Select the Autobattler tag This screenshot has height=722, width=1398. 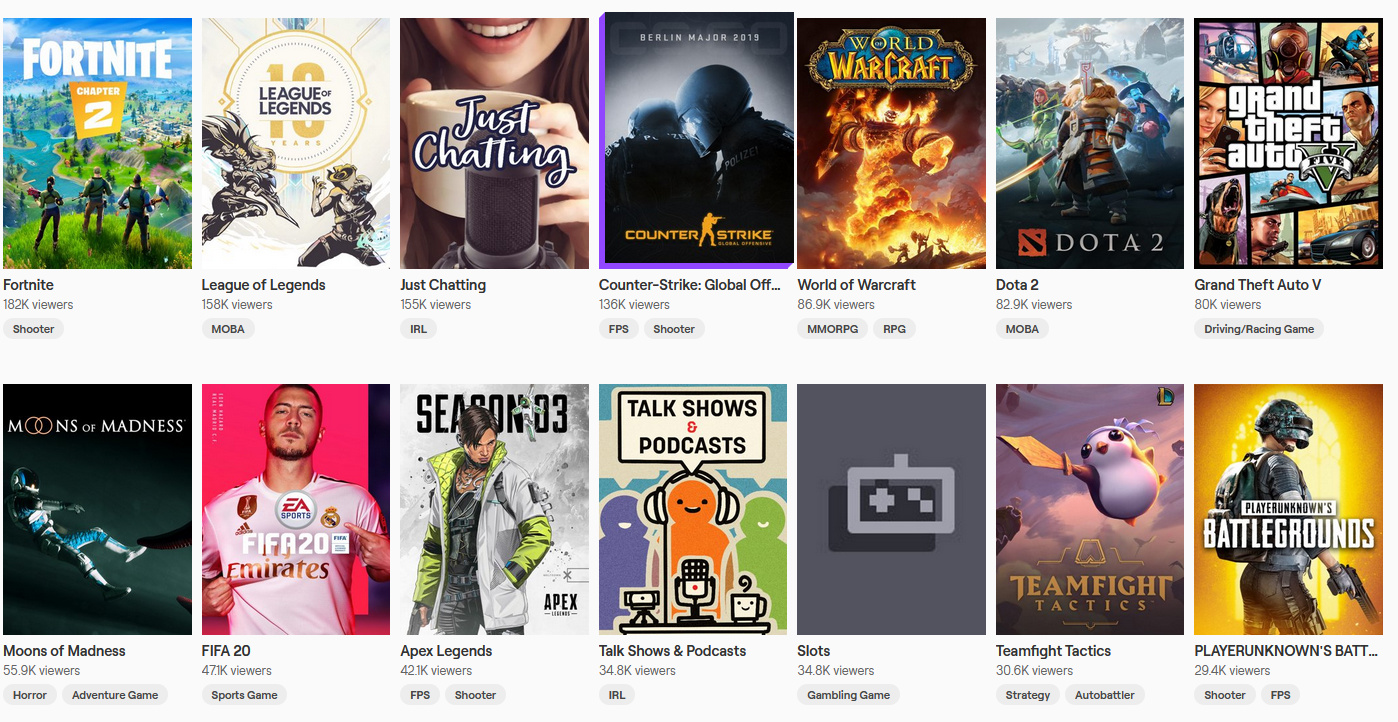coord(1105,695)
